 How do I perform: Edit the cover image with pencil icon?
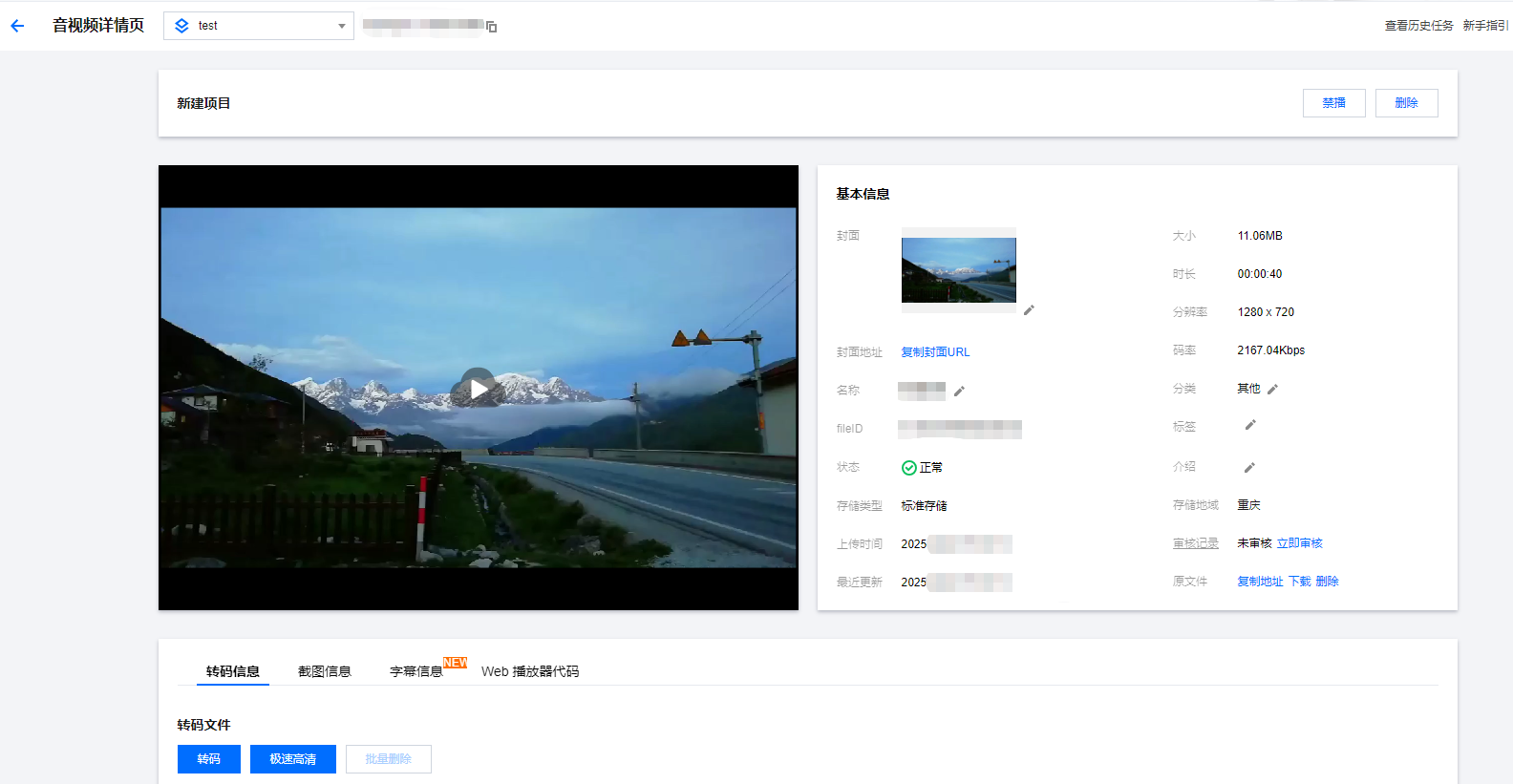[x=1029, y=310]
